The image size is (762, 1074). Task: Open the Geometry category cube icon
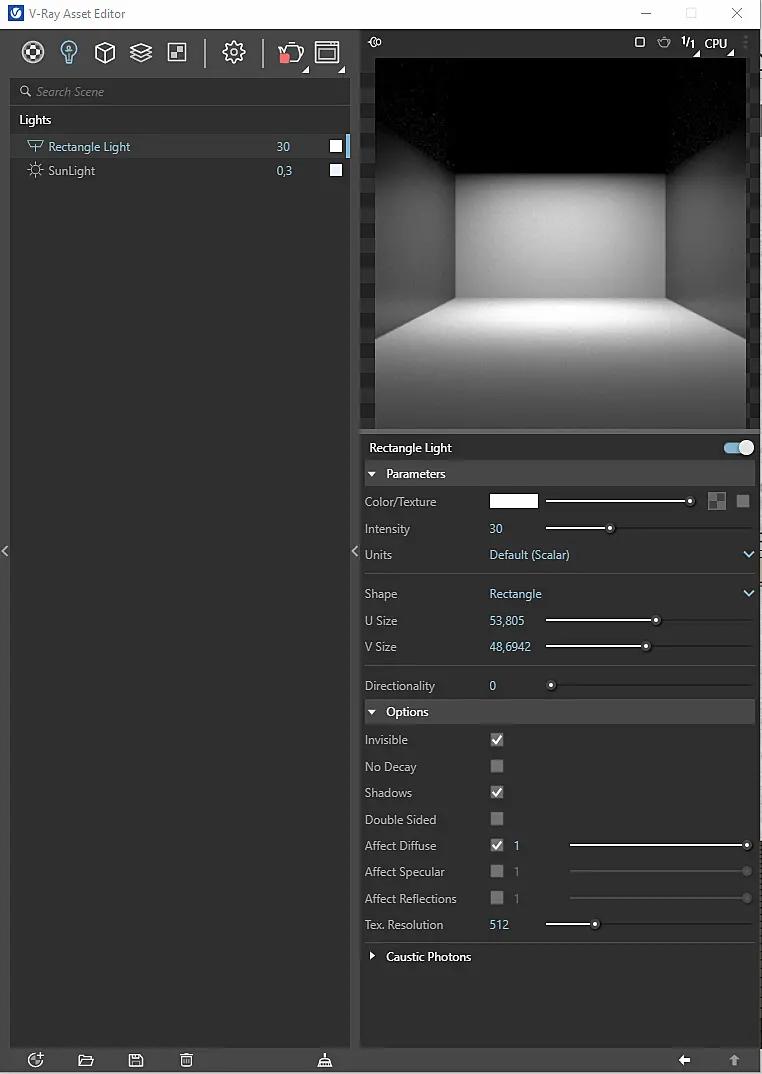(104, 52)
